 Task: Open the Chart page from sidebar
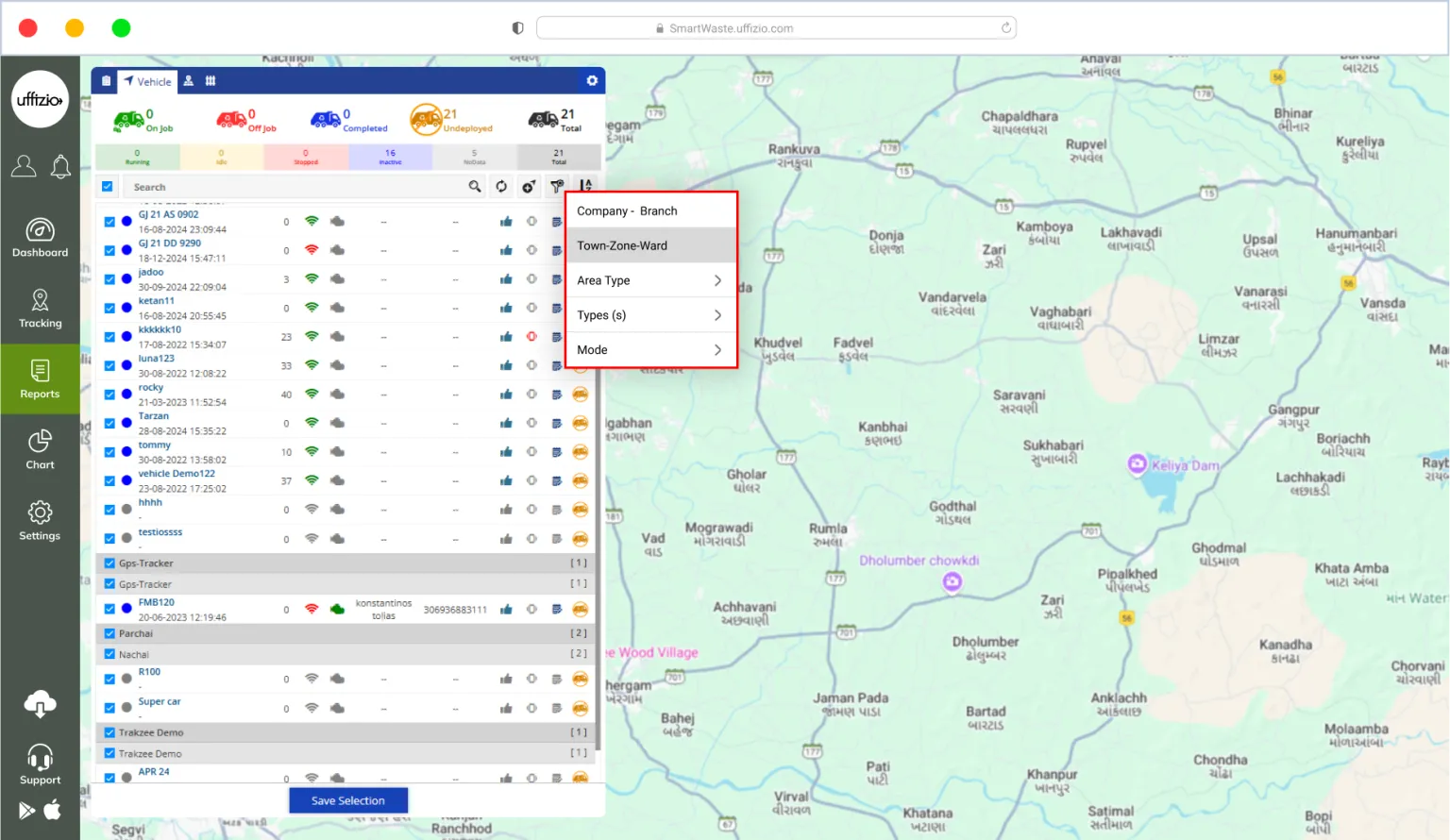(x=40, y=449)
